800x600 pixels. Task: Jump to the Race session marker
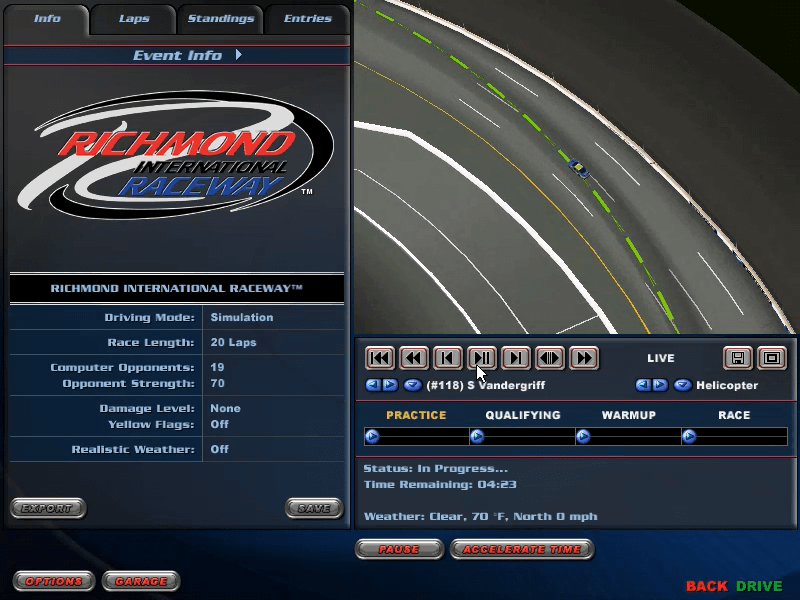point(689,437)
